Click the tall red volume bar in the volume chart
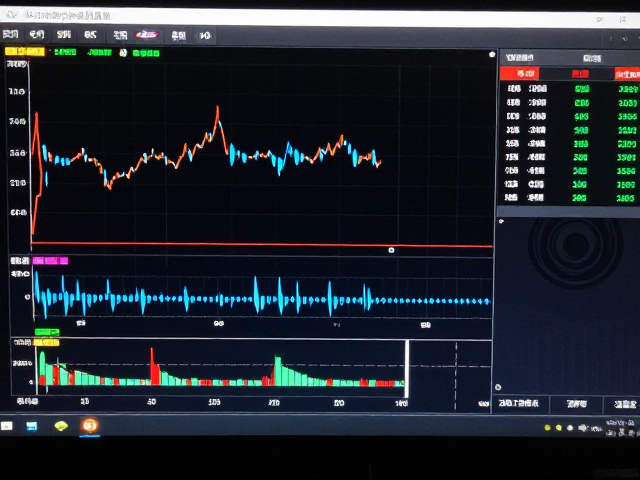This screenshot has width=640, height=480. (153, 366)
